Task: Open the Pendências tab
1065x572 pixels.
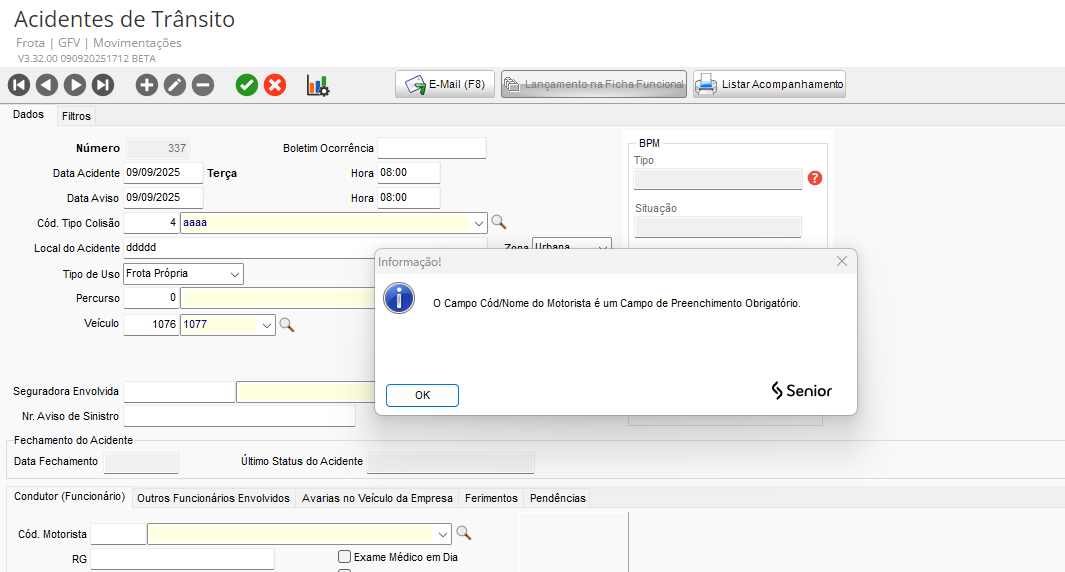Action: 558,498
